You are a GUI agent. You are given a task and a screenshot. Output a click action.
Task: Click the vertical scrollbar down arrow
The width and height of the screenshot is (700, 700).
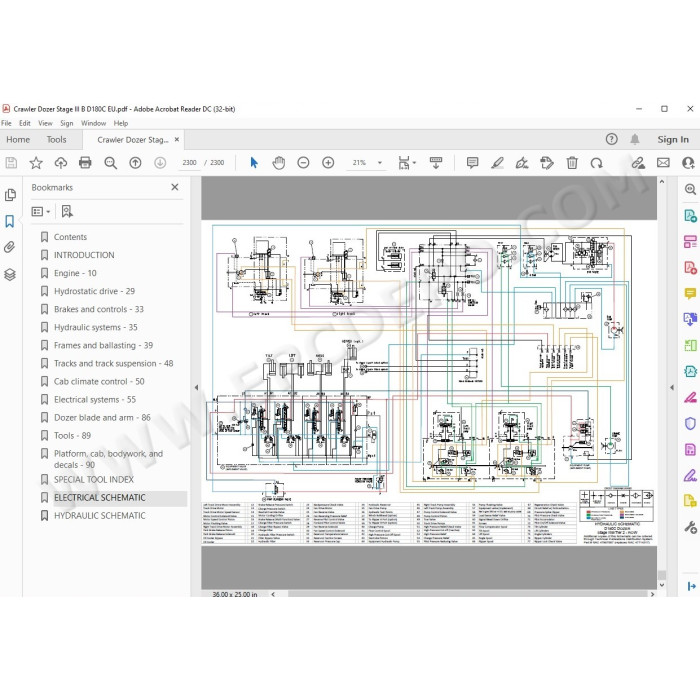click(662, 585)
